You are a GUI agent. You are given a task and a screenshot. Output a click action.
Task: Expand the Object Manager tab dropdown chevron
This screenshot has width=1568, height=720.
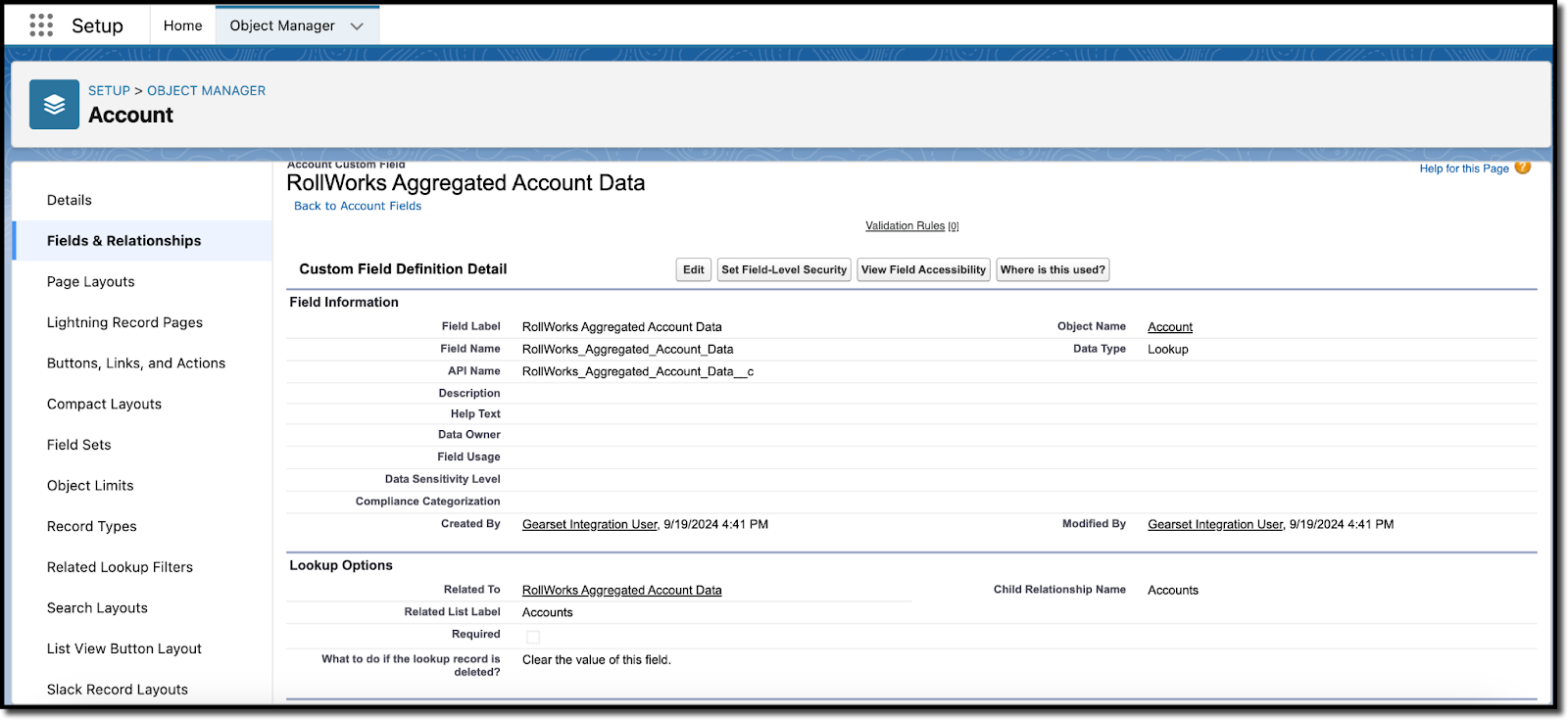(357, 26)
